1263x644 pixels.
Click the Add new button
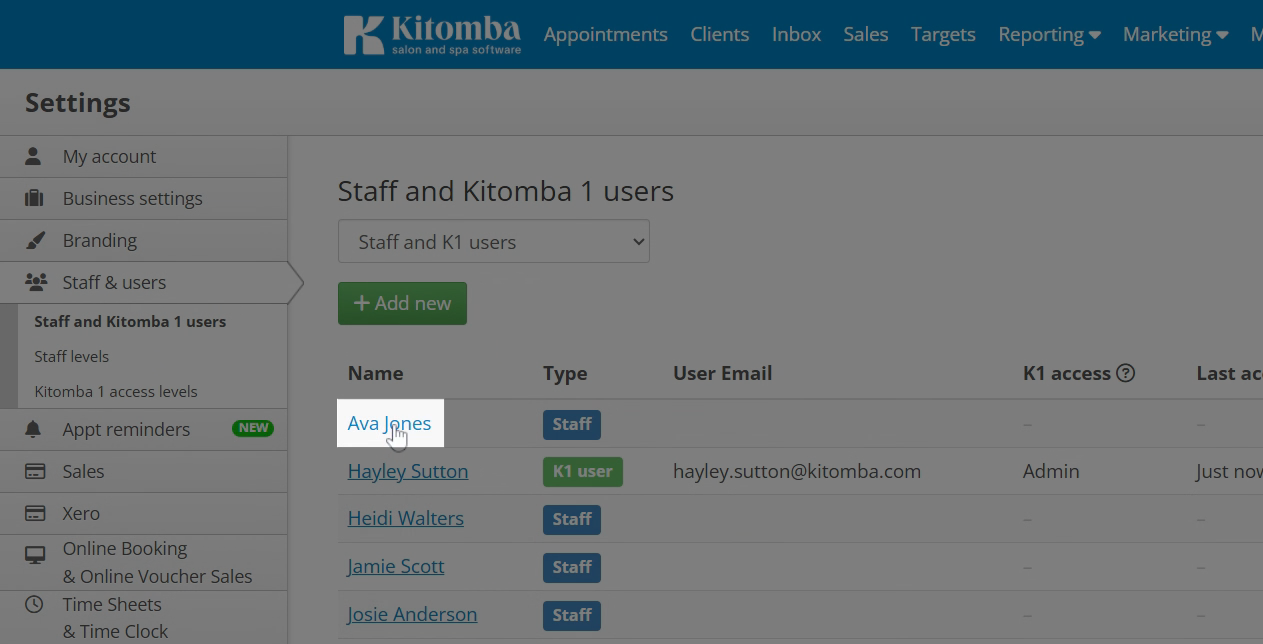tap(402, 303)
